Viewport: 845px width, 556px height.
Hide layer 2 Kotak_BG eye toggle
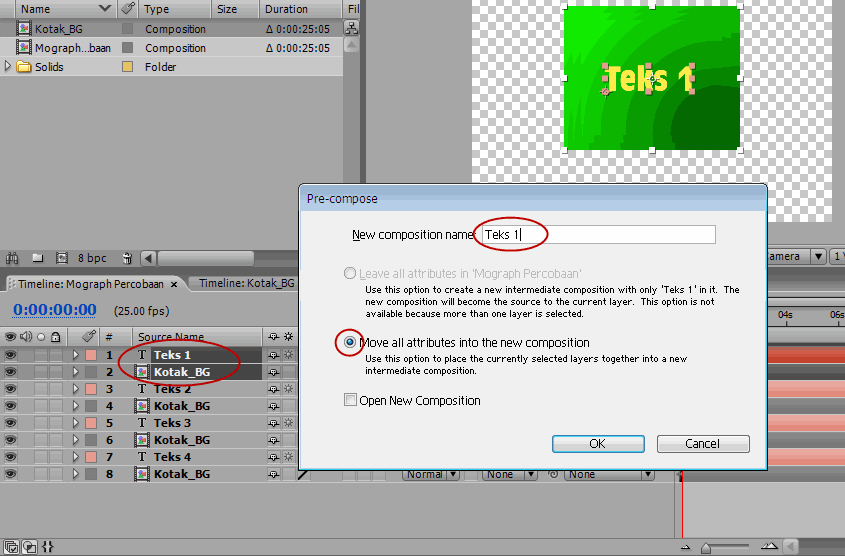[10, 372]
